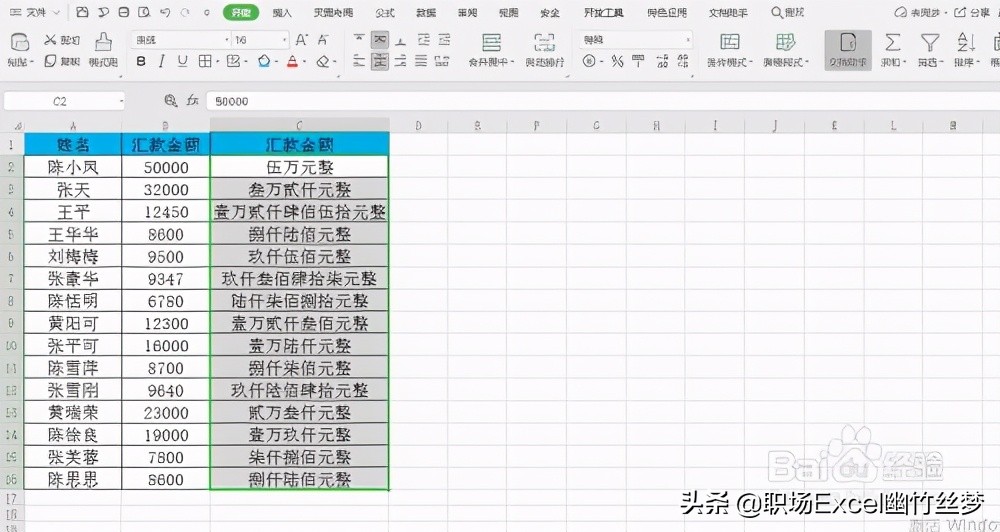Click the percent style icon
This screenshot has height=532, width=1000.
(617, 61)
